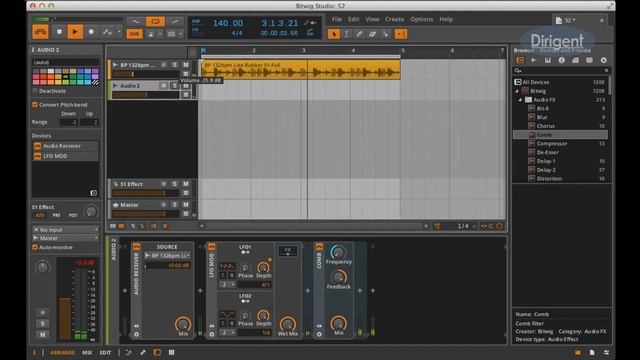Image resolution: width=640 pixels, height=360 pixels.
Task: Switch to the ARRANGE view
Action: click(62, 352)
